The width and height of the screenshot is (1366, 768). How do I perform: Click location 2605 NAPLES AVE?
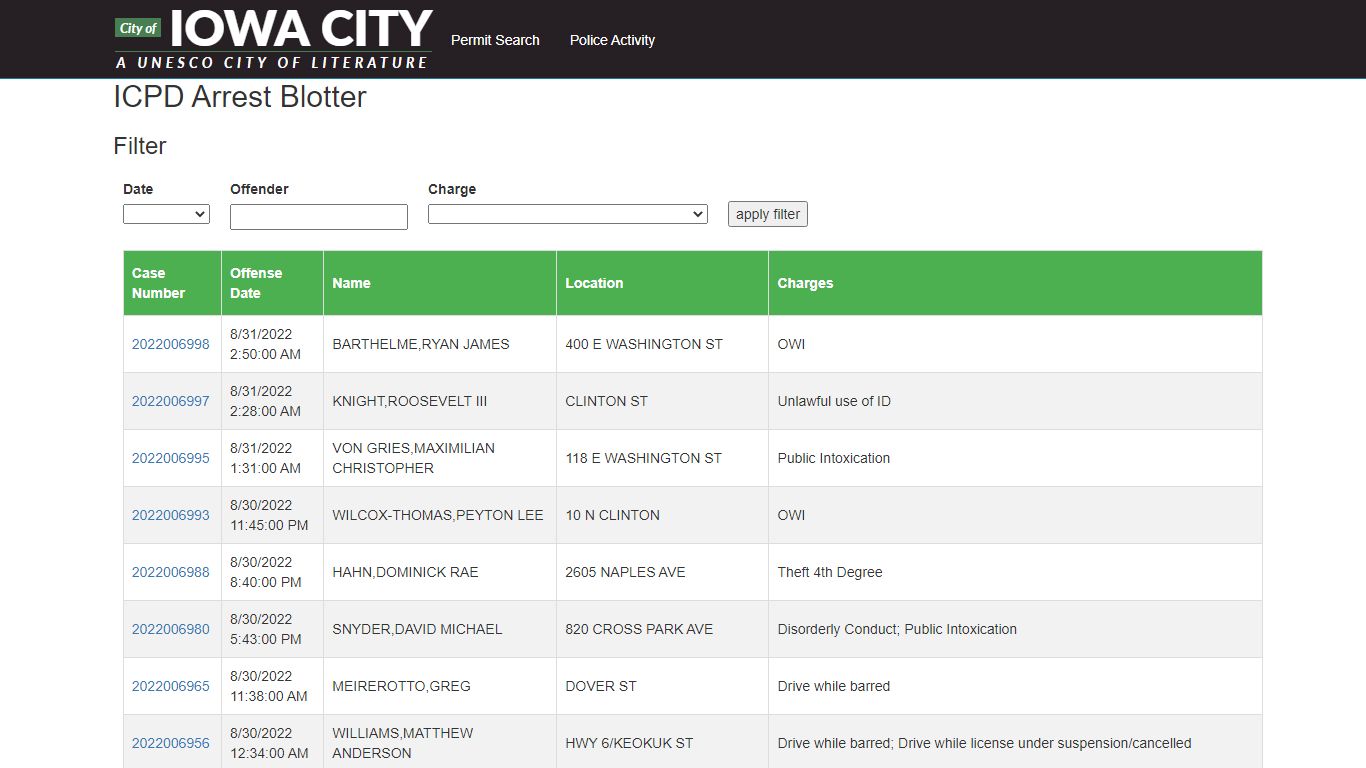(625, 572)
